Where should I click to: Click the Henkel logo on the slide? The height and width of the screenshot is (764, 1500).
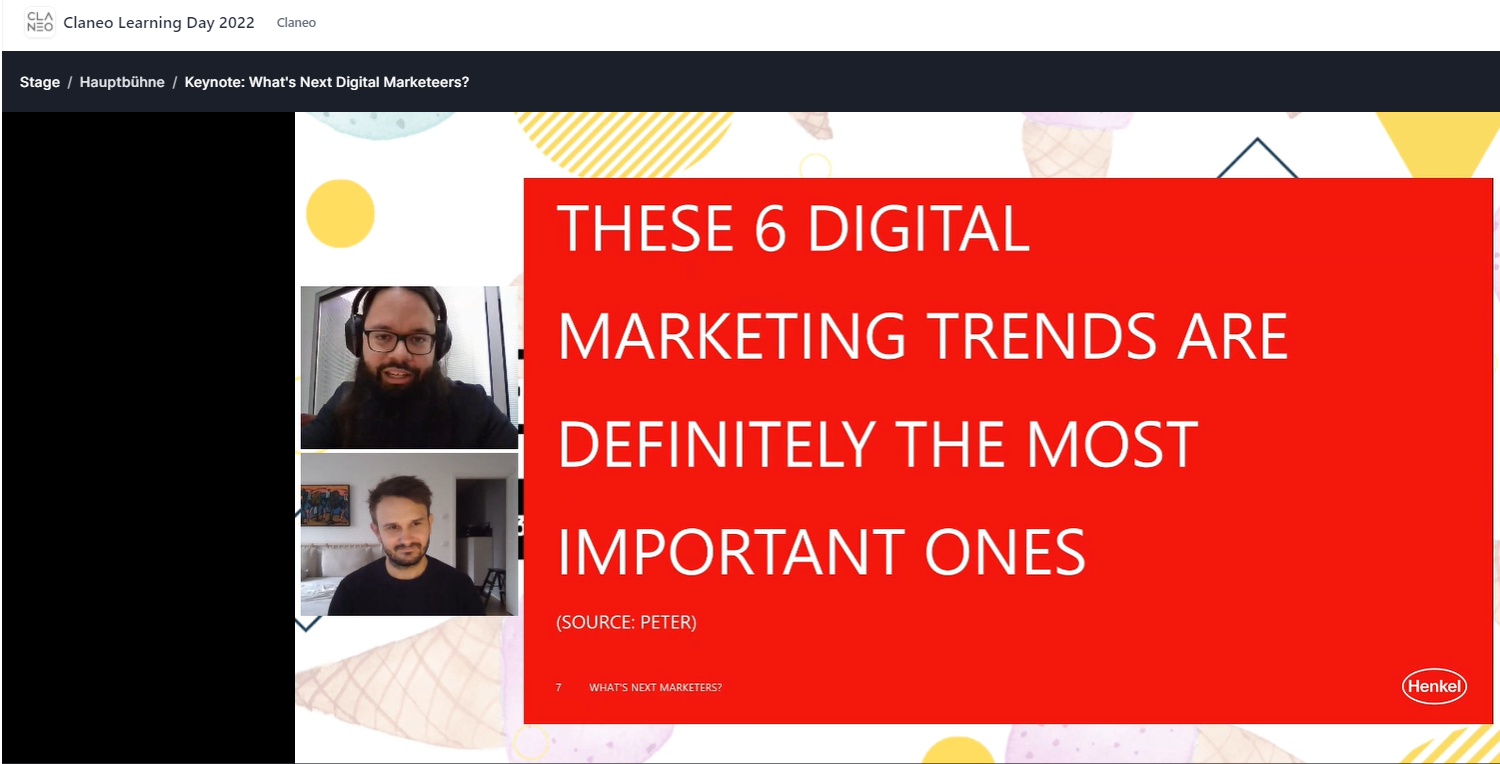pos(1434,686)
